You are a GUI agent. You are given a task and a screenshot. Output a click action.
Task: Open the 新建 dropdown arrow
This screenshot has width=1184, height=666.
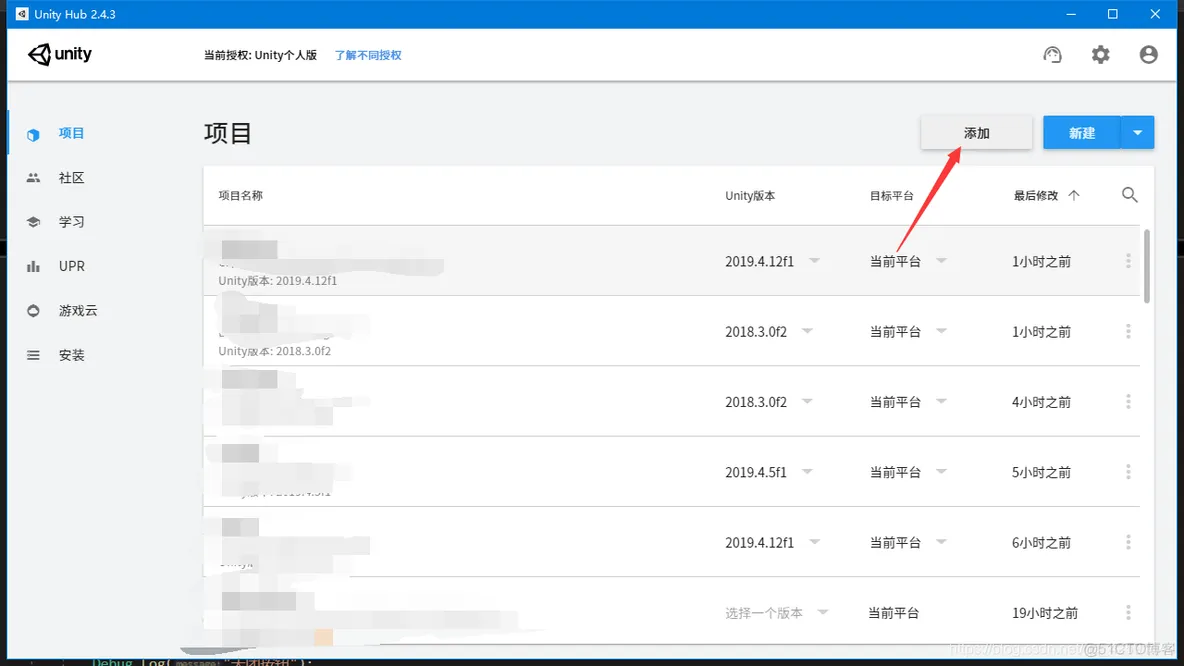pos(1137,133)
